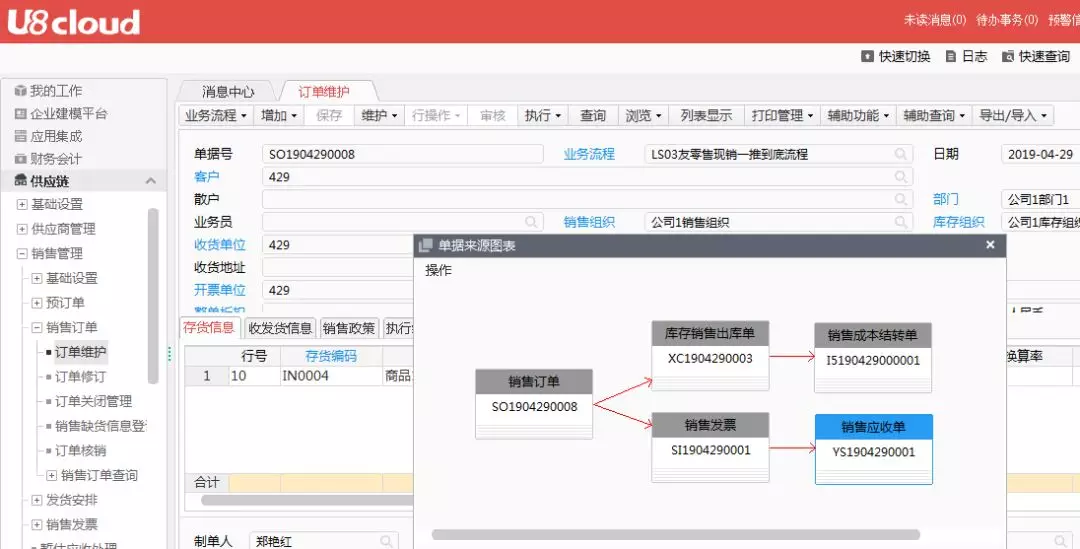This screenshot has width=1080, height=549.
Task: Open the 维护 dropdown menu
Action: pyautogui.click(x=380, y=115)
